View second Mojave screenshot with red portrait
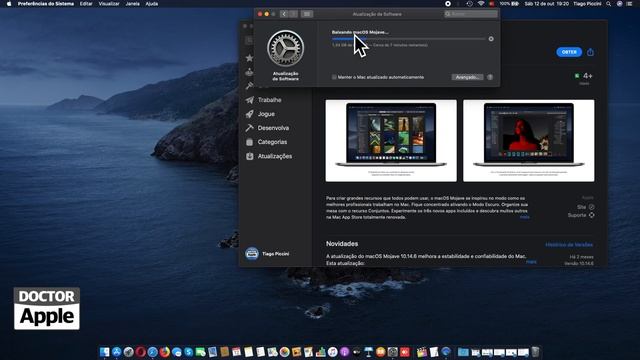The image size is (640, 360). tap(529, 140)
